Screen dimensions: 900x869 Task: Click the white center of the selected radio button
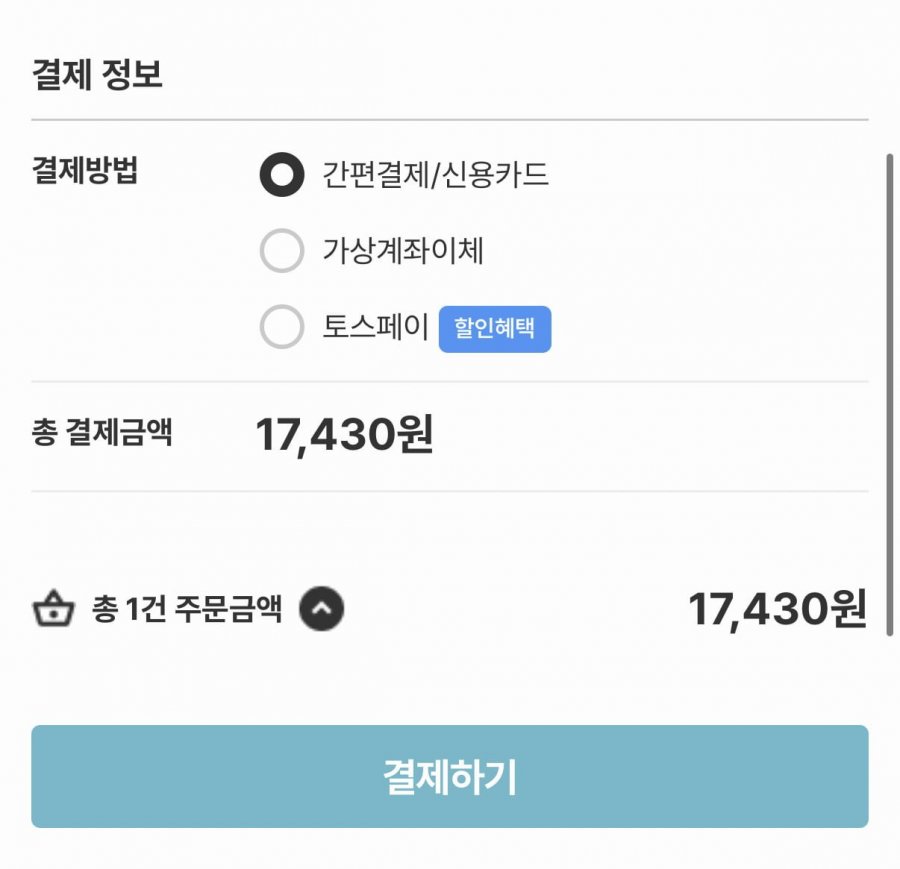pos(282,174)
